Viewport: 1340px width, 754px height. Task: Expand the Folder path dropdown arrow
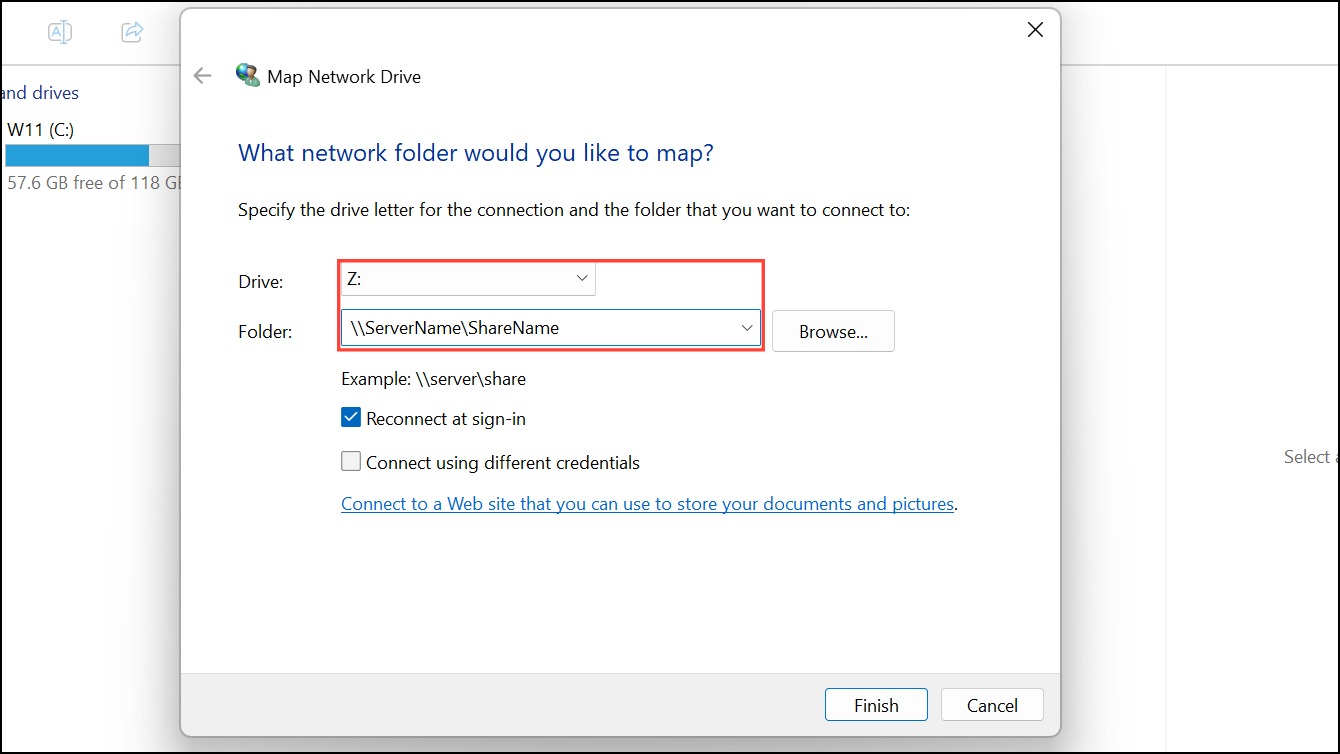point(746,328)
